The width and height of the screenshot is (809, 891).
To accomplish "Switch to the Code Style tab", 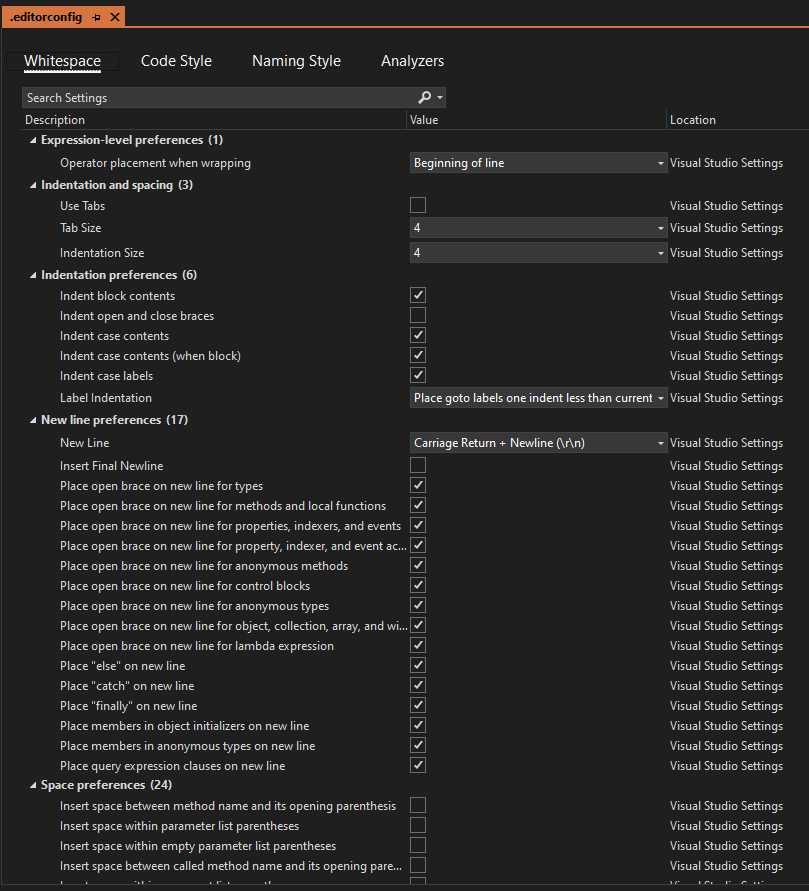I will pos(176,60).
